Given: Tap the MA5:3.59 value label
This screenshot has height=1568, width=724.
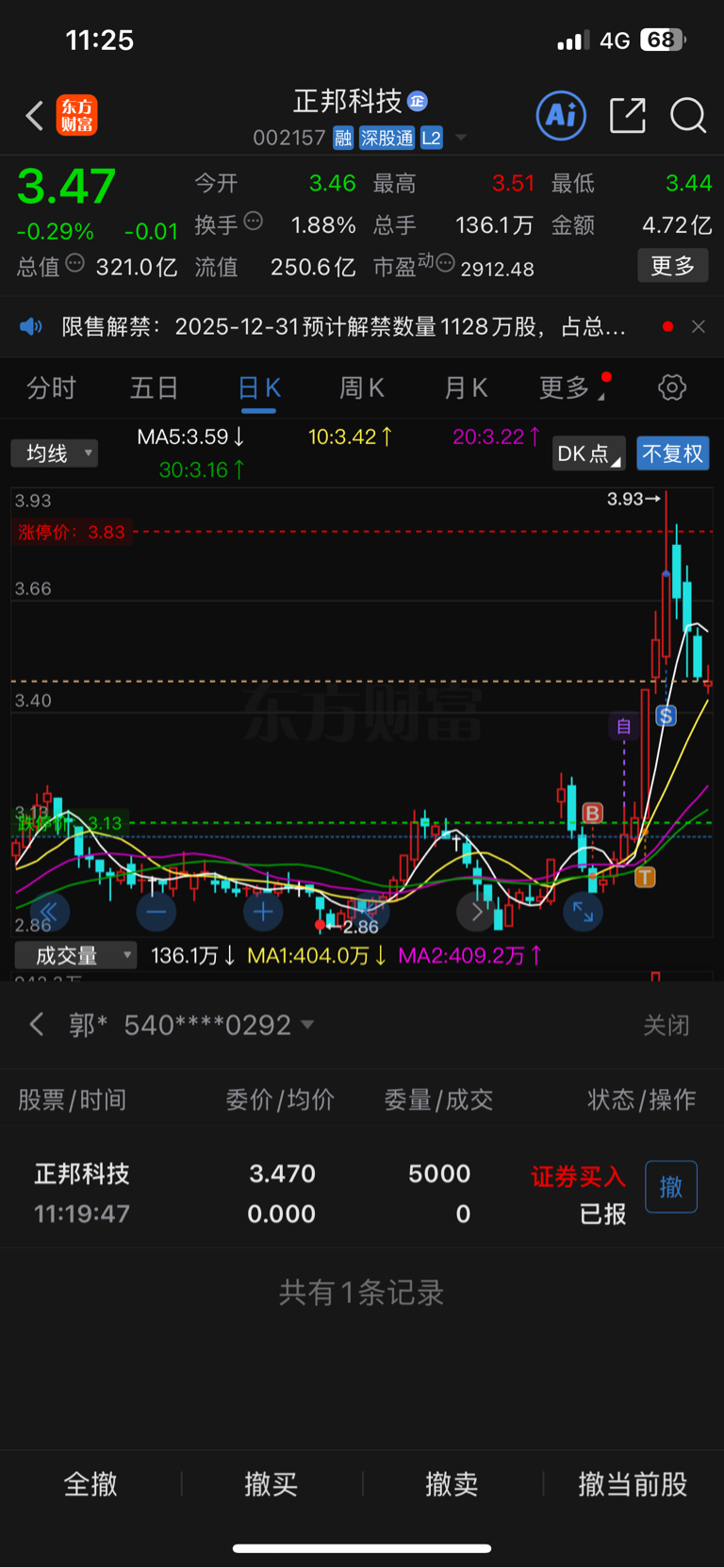Looking at the screenshot, I should tap(190, 437).
